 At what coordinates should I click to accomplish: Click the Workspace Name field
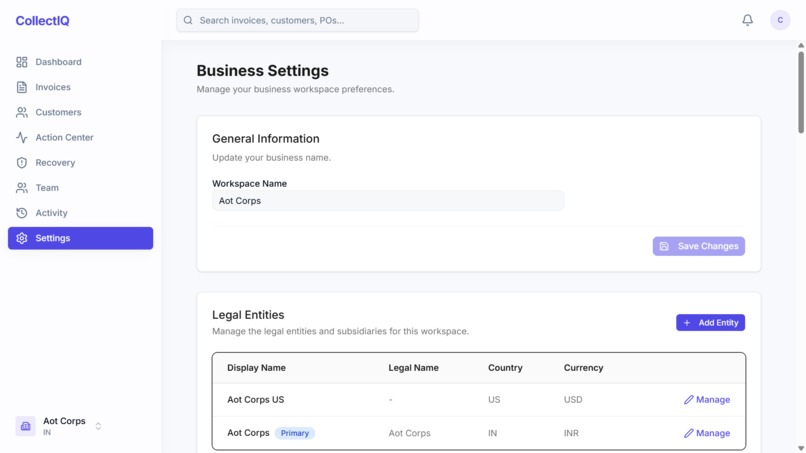click(388, 201)
